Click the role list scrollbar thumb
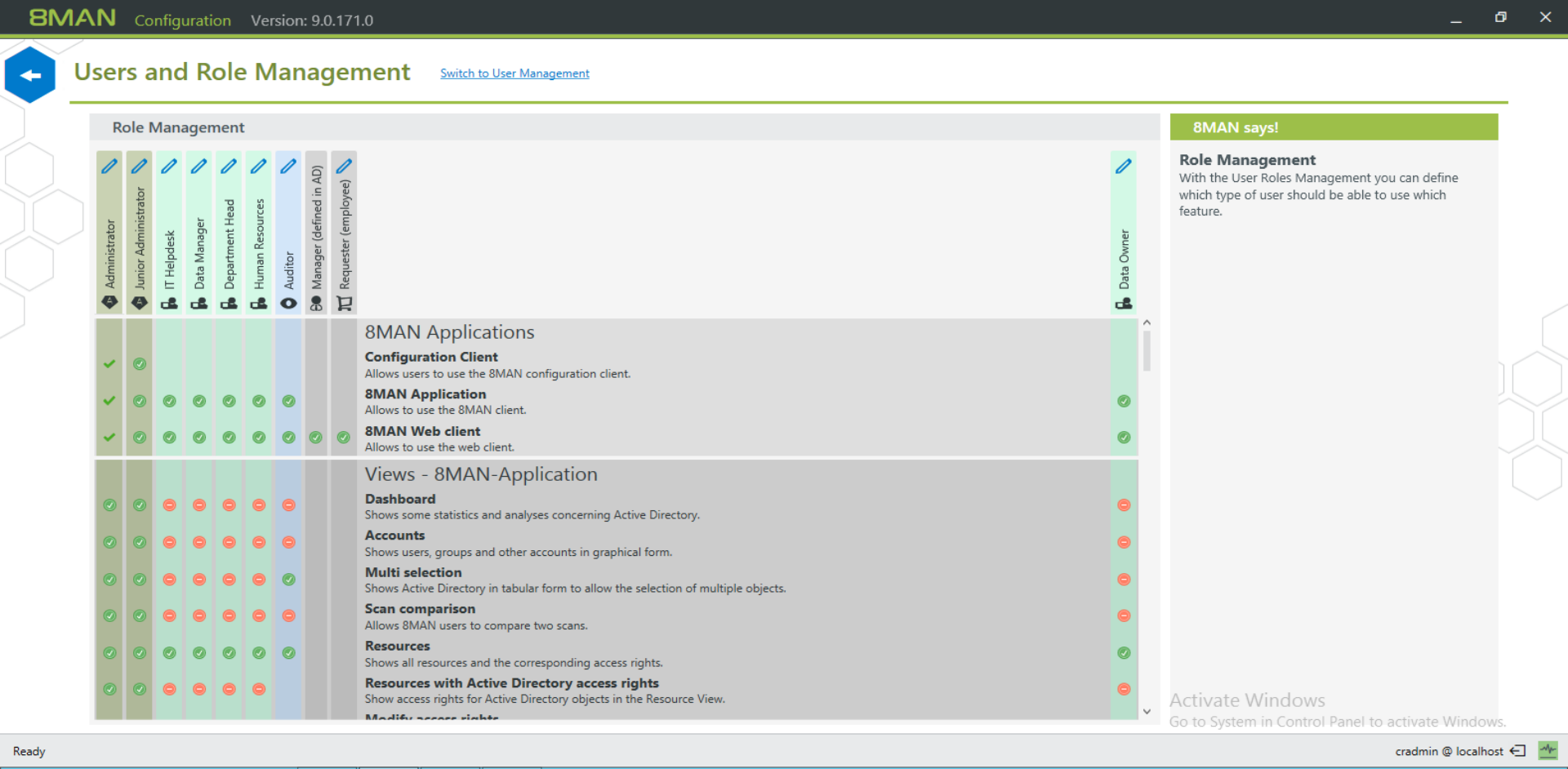 (1147, 351)
